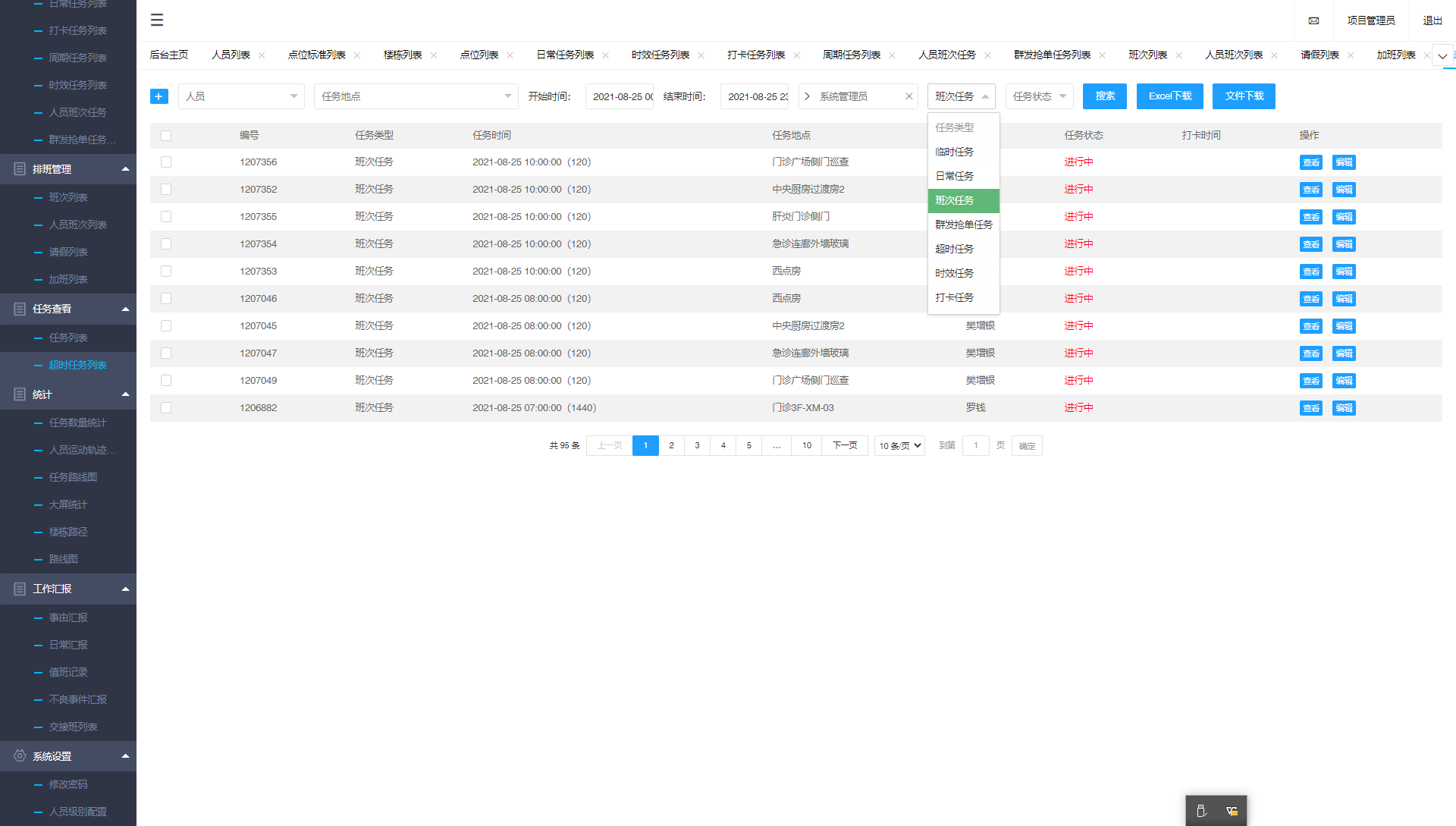Click the blue plus add button
The height and width of the screenshot is (826, 1456).
coord(158,96)
